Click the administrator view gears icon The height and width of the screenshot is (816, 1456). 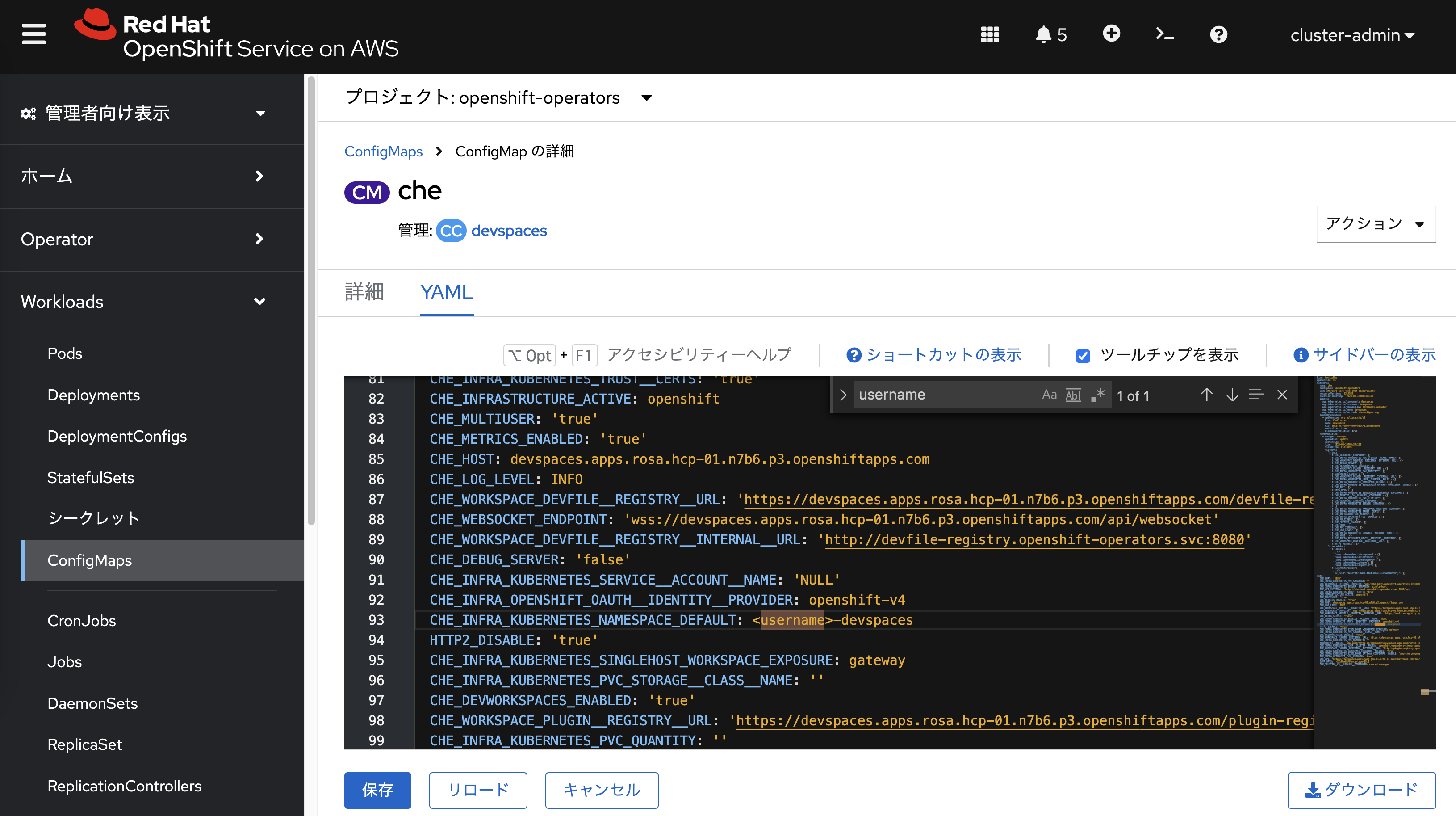[28, 114]
